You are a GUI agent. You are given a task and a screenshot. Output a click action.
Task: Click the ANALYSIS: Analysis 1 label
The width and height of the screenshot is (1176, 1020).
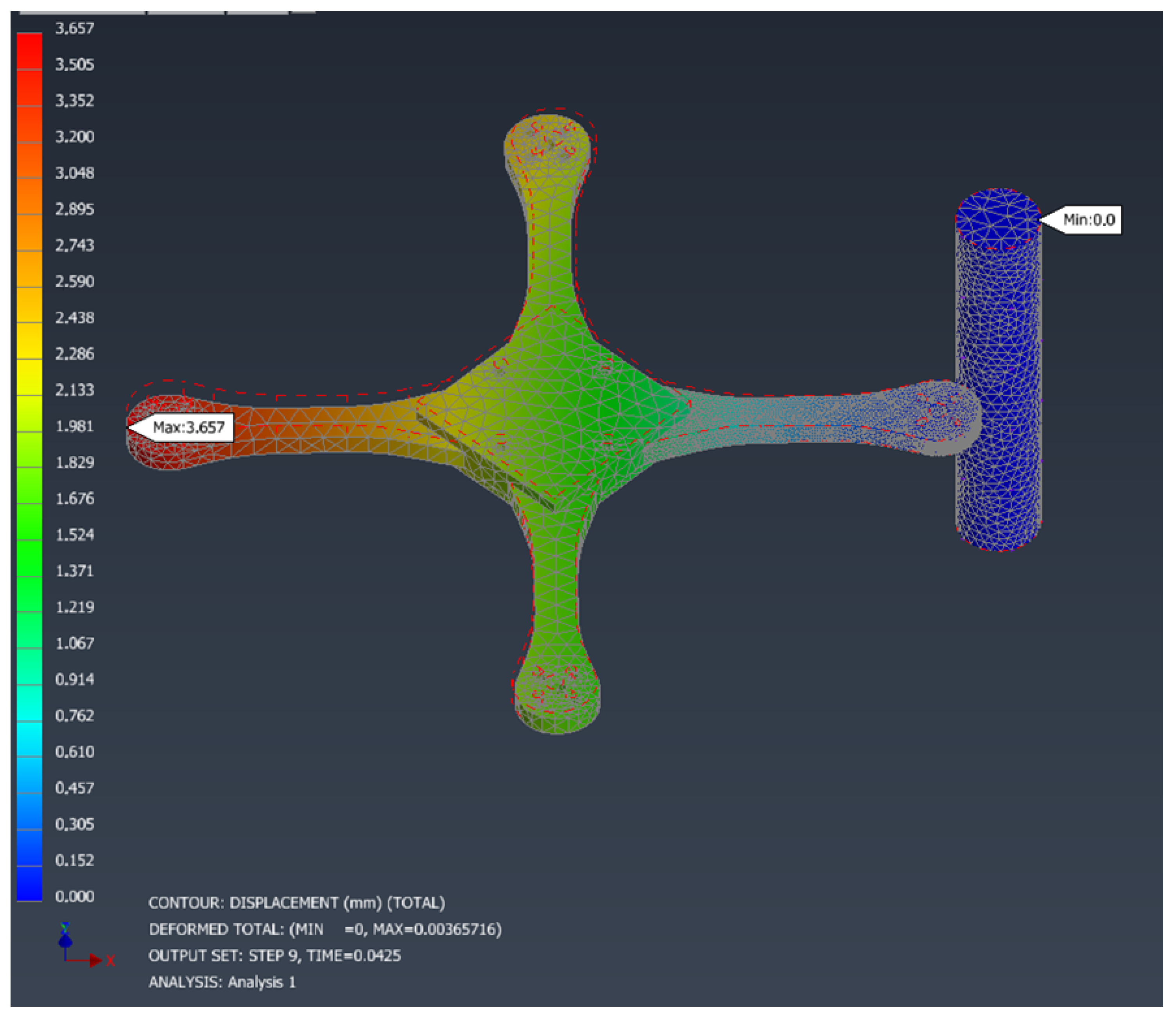(222, 982)
